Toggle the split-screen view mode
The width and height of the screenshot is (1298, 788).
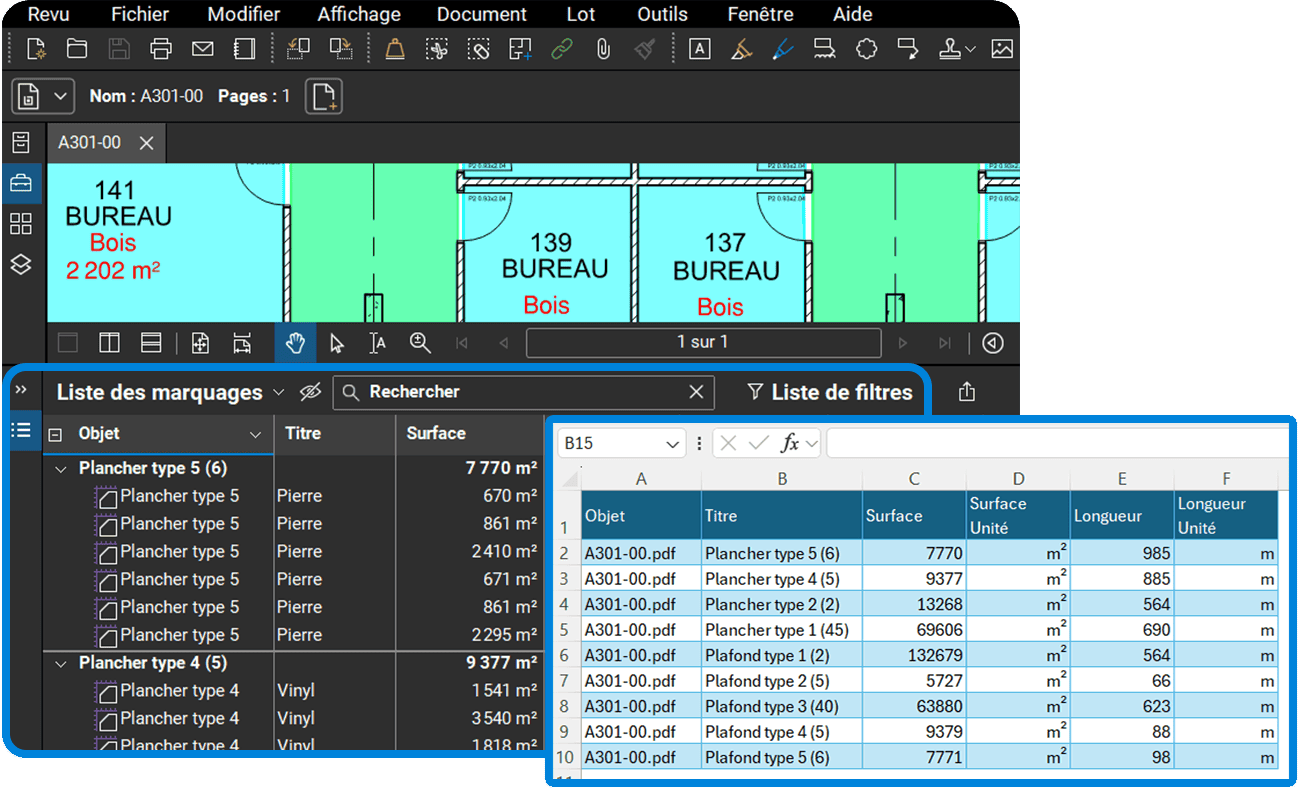tap(109, 342)
